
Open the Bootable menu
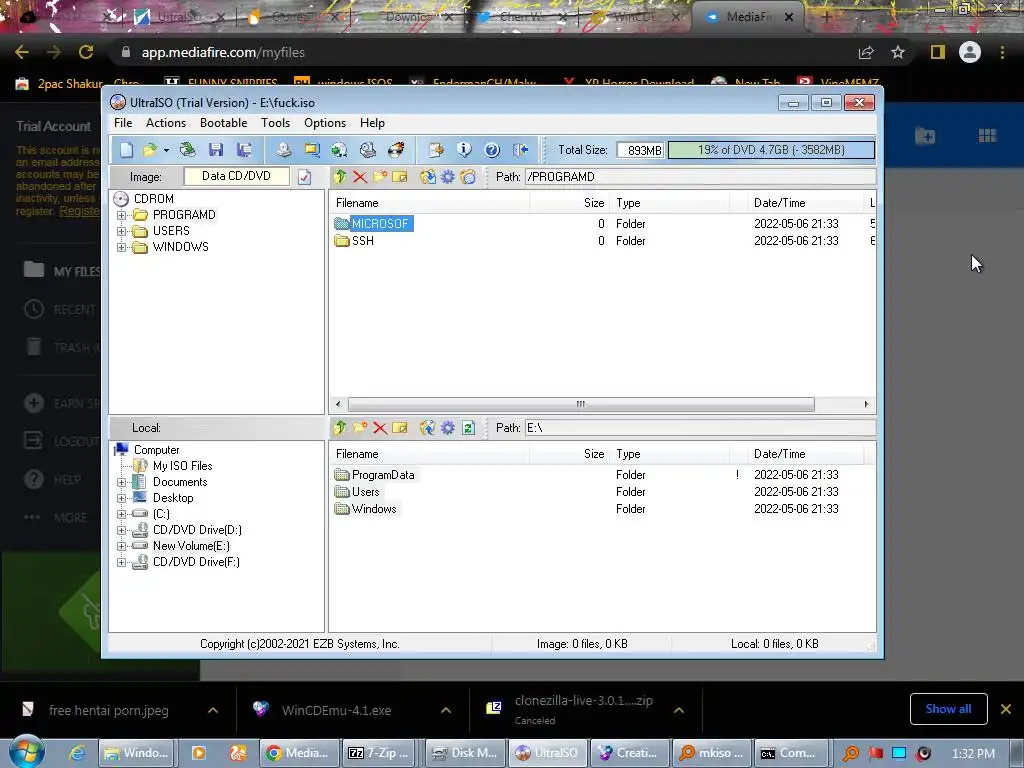(x=223, y=123)
